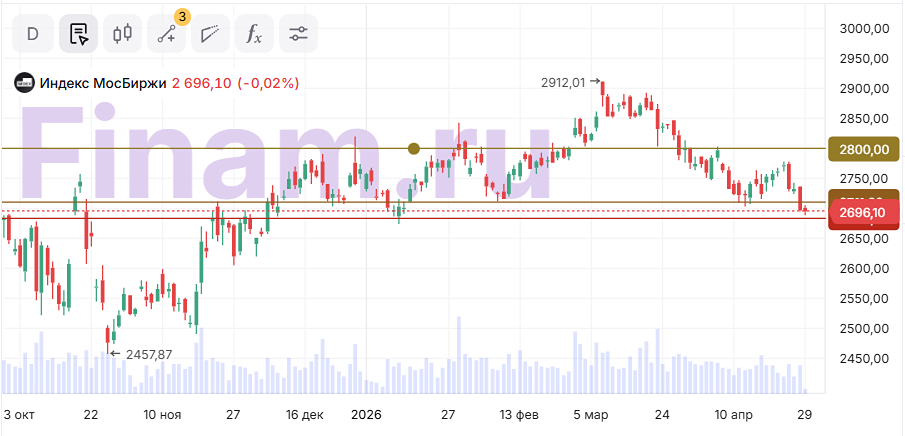Open chart settings sliders icon
Screen dimensions: 905x436
click(298, 34)
